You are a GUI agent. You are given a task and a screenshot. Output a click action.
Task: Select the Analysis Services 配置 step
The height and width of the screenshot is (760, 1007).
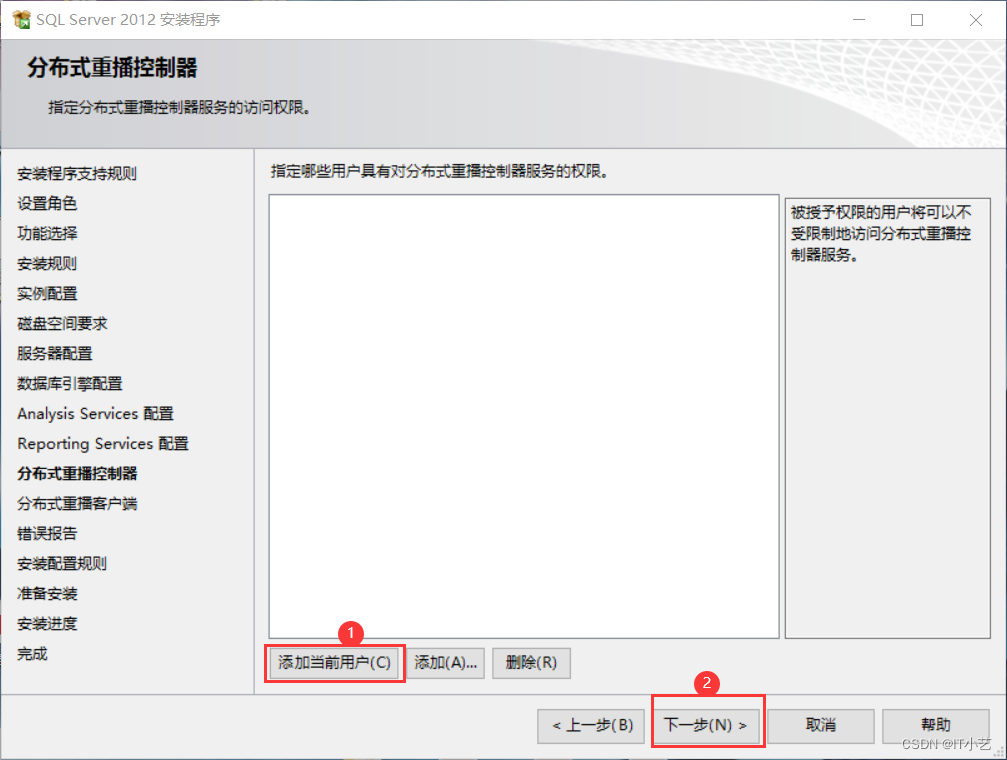[96, 414]
